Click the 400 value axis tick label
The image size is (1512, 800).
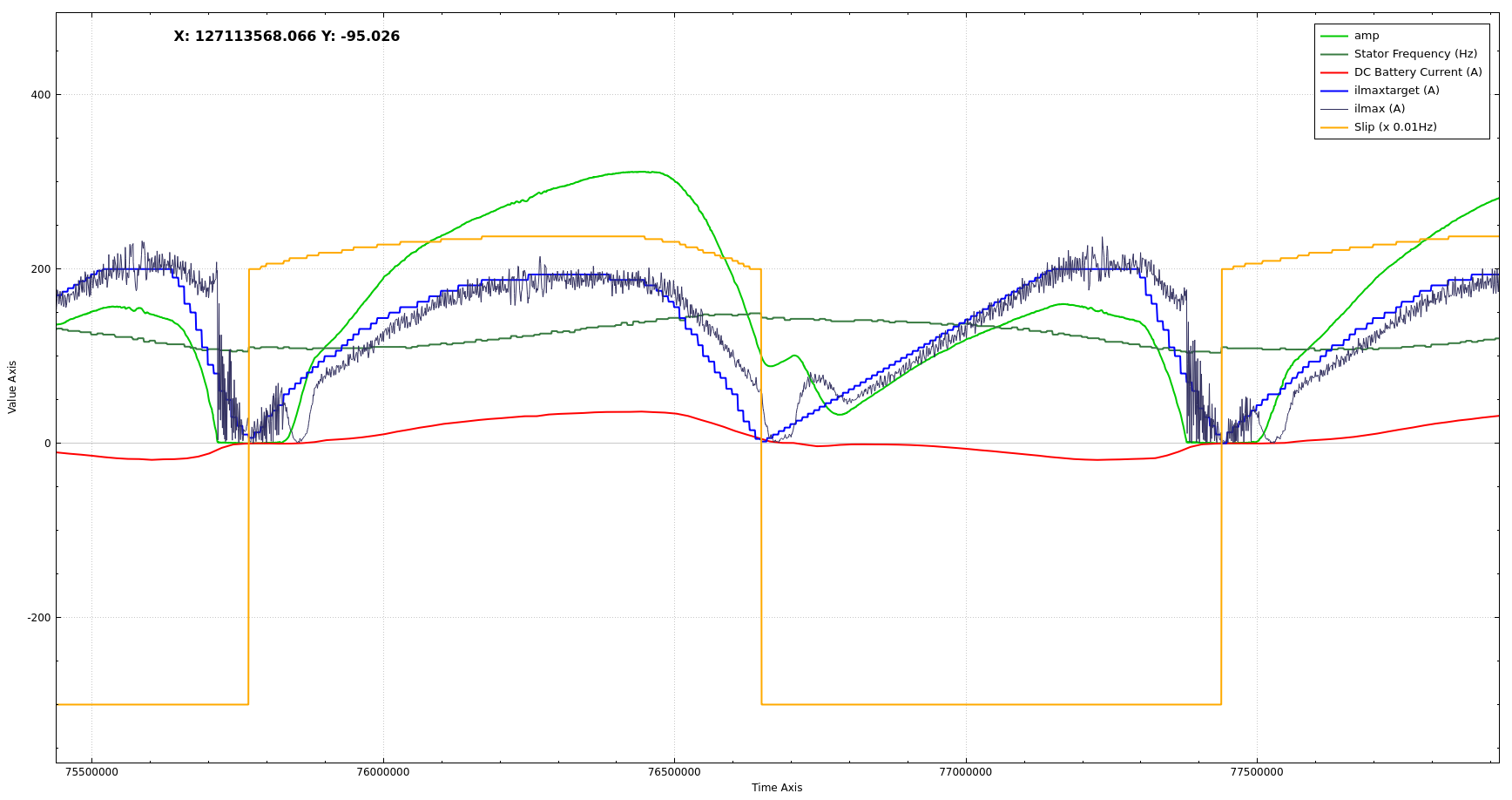point(41,95)
